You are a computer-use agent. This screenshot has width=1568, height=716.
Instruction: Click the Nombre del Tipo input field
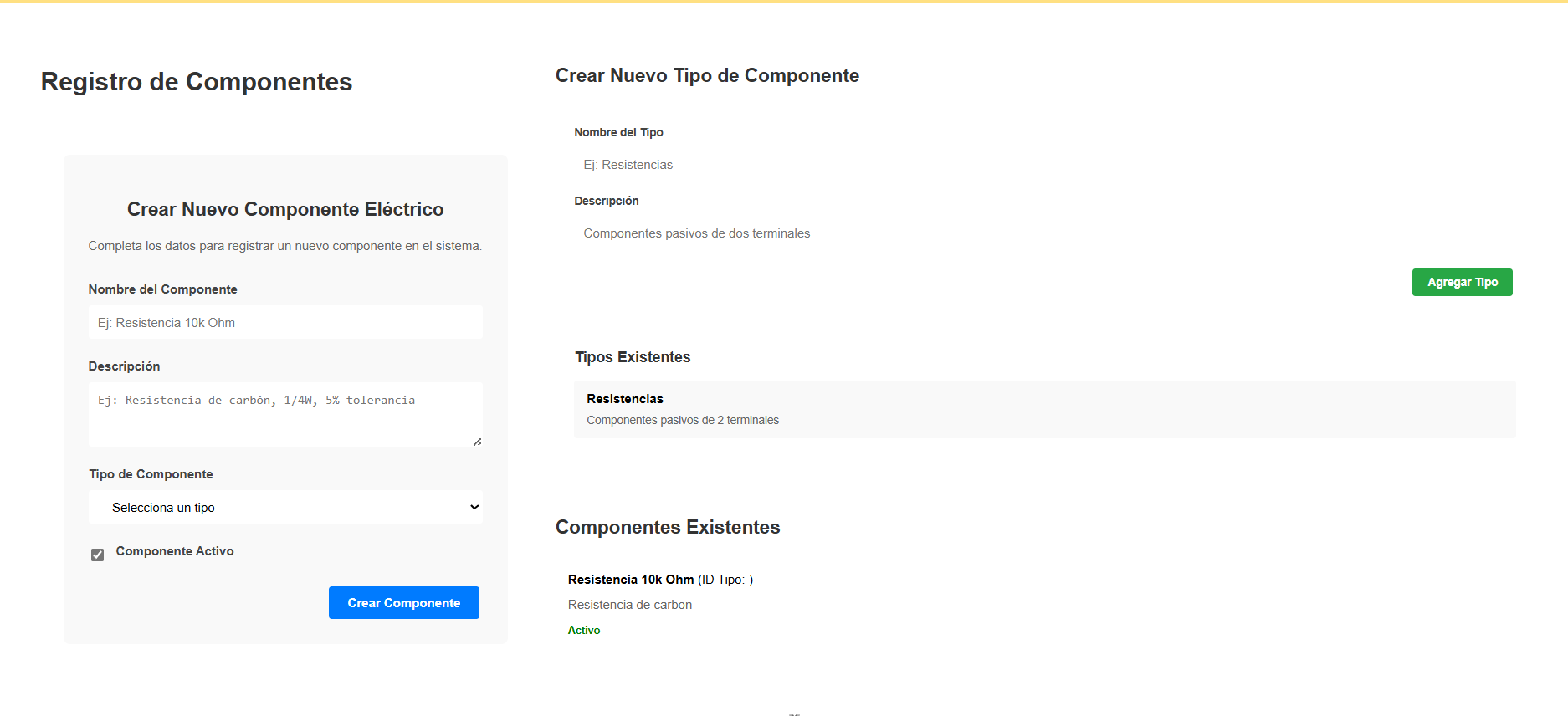(x=1043, y=165)
